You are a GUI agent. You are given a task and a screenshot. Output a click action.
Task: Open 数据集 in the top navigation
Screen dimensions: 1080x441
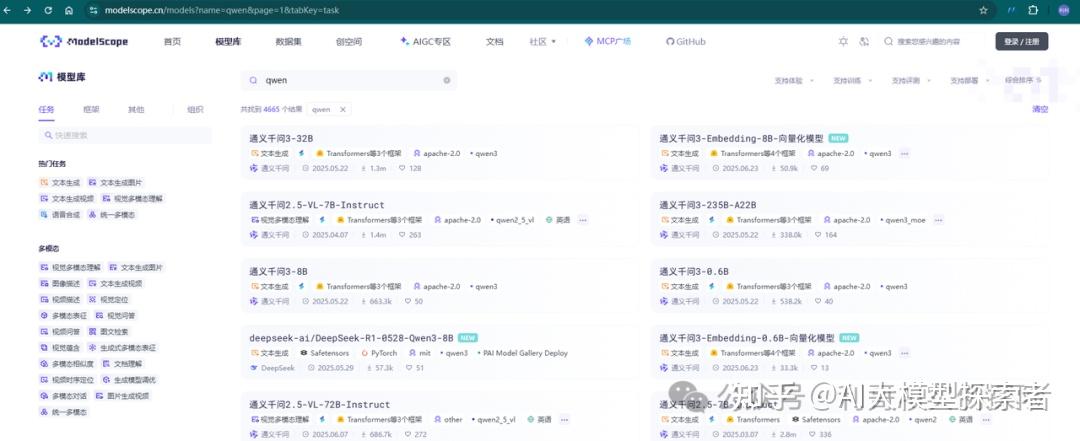pyautogui.click(x=289, y=41)
